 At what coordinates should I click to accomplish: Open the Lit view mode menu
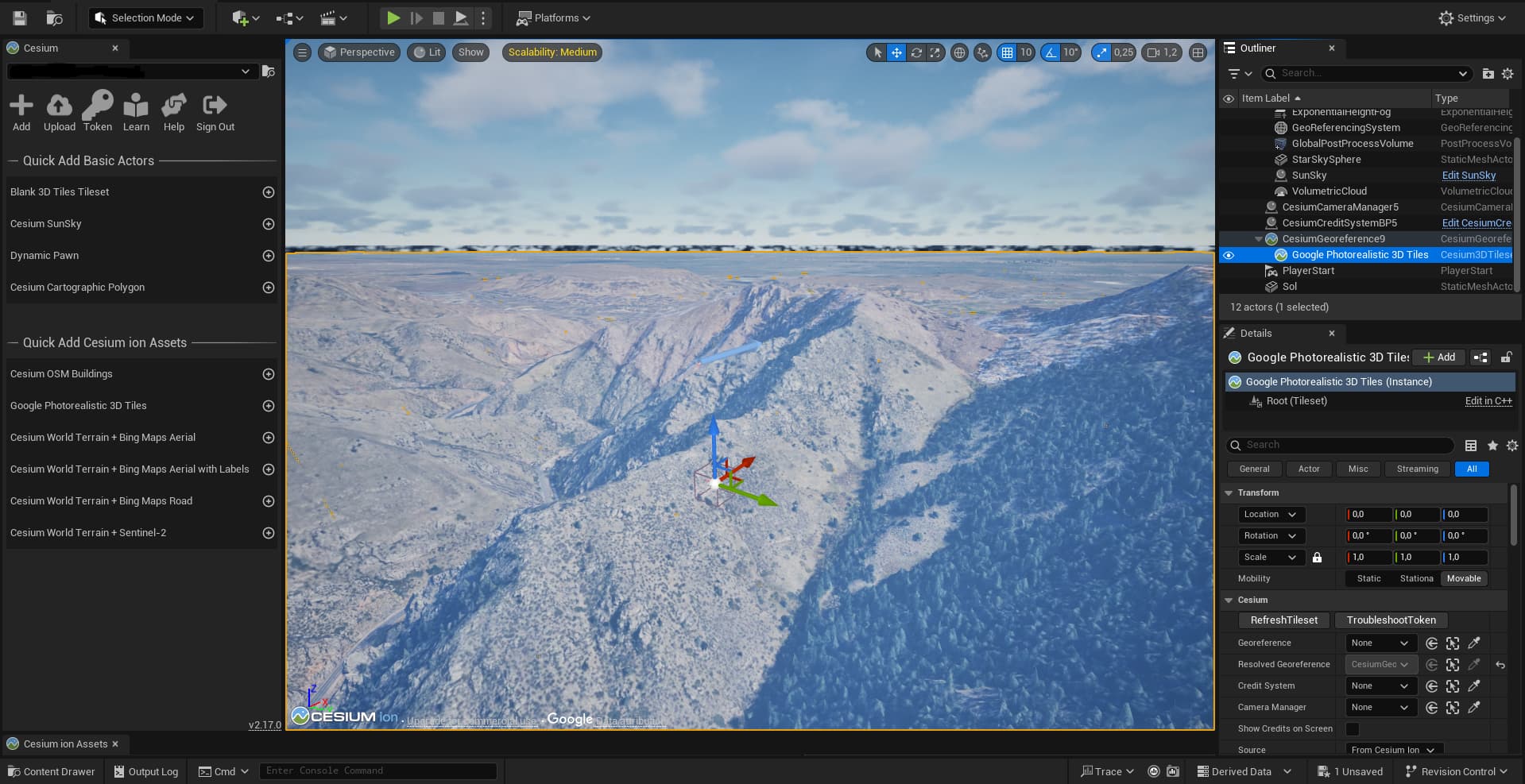click(426, 52)
